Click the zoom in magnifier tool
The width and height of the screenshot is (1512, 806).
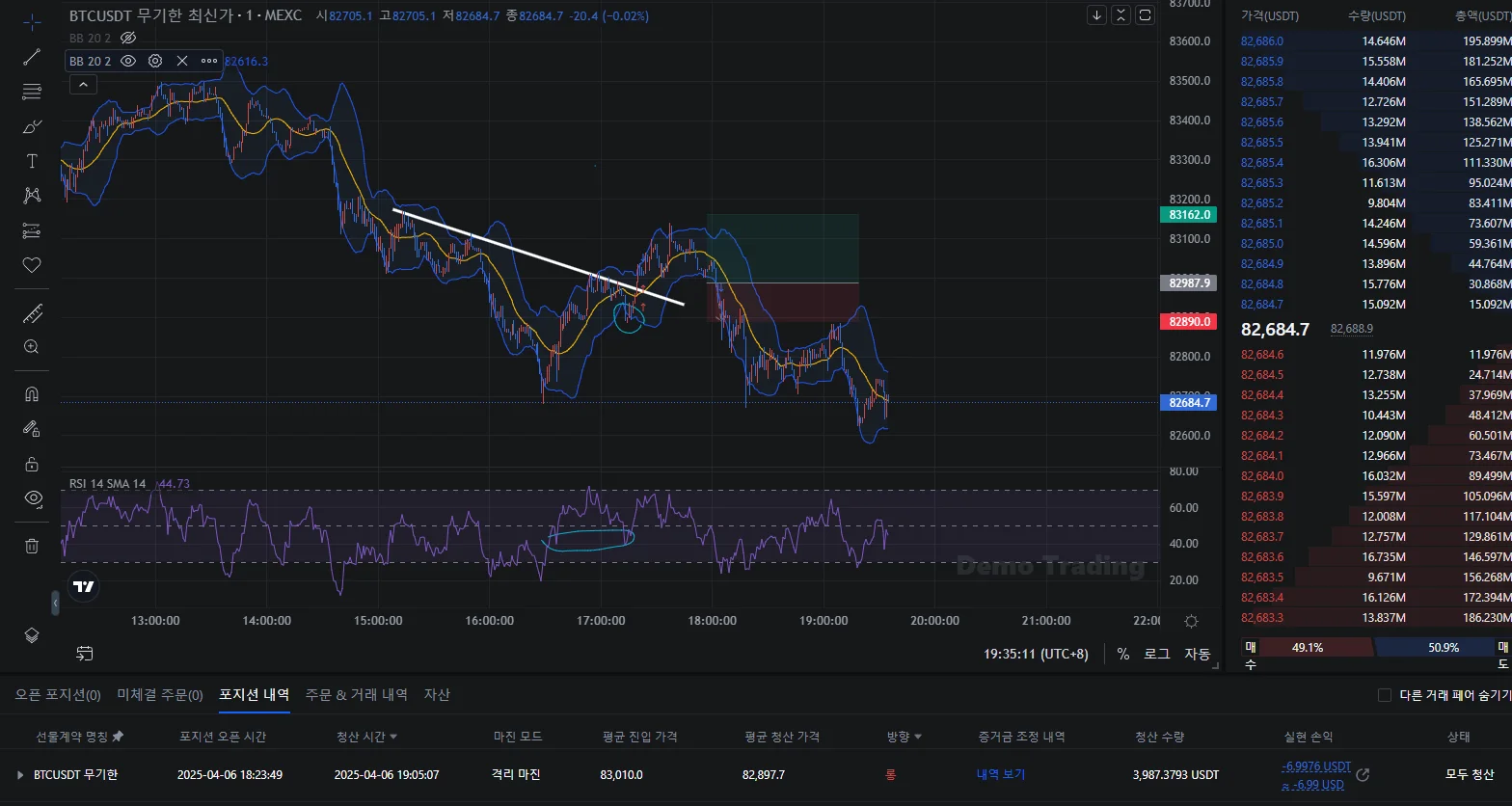(32, 347)
